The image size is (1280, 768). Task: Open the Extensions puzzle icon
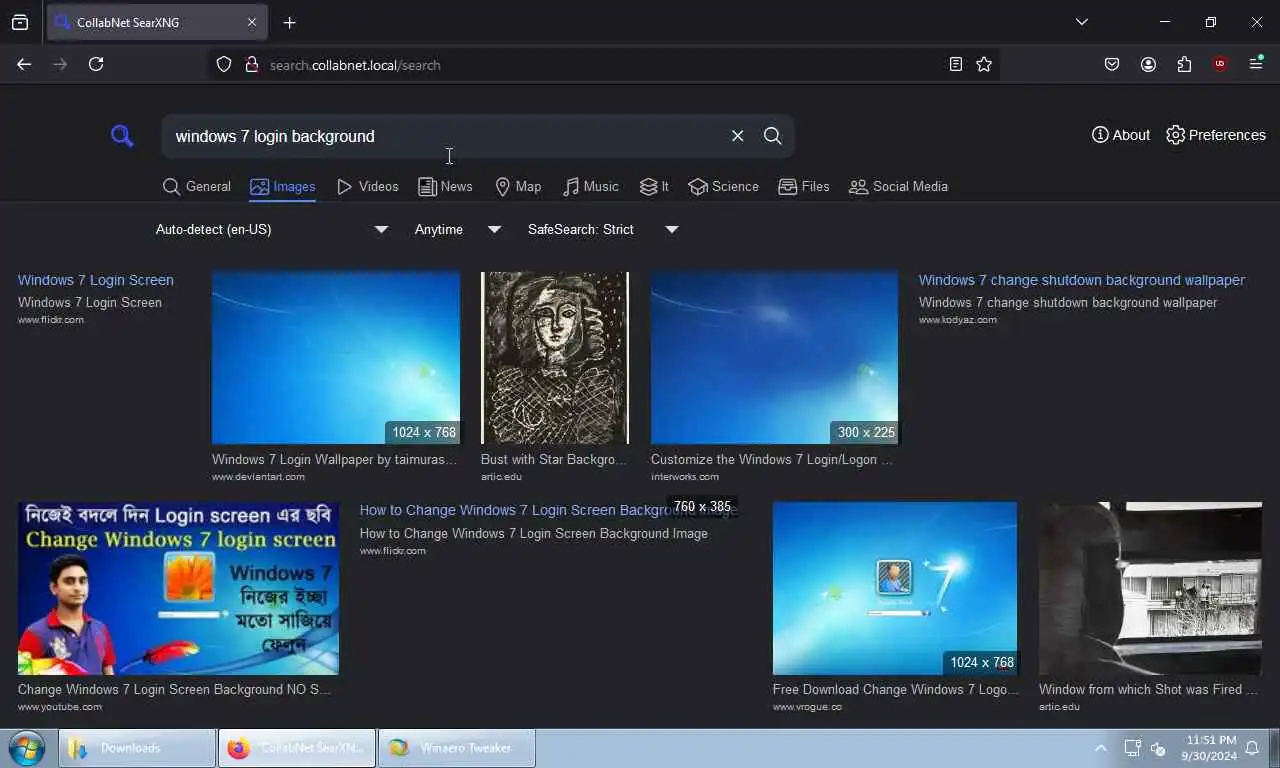point(1184,64)
